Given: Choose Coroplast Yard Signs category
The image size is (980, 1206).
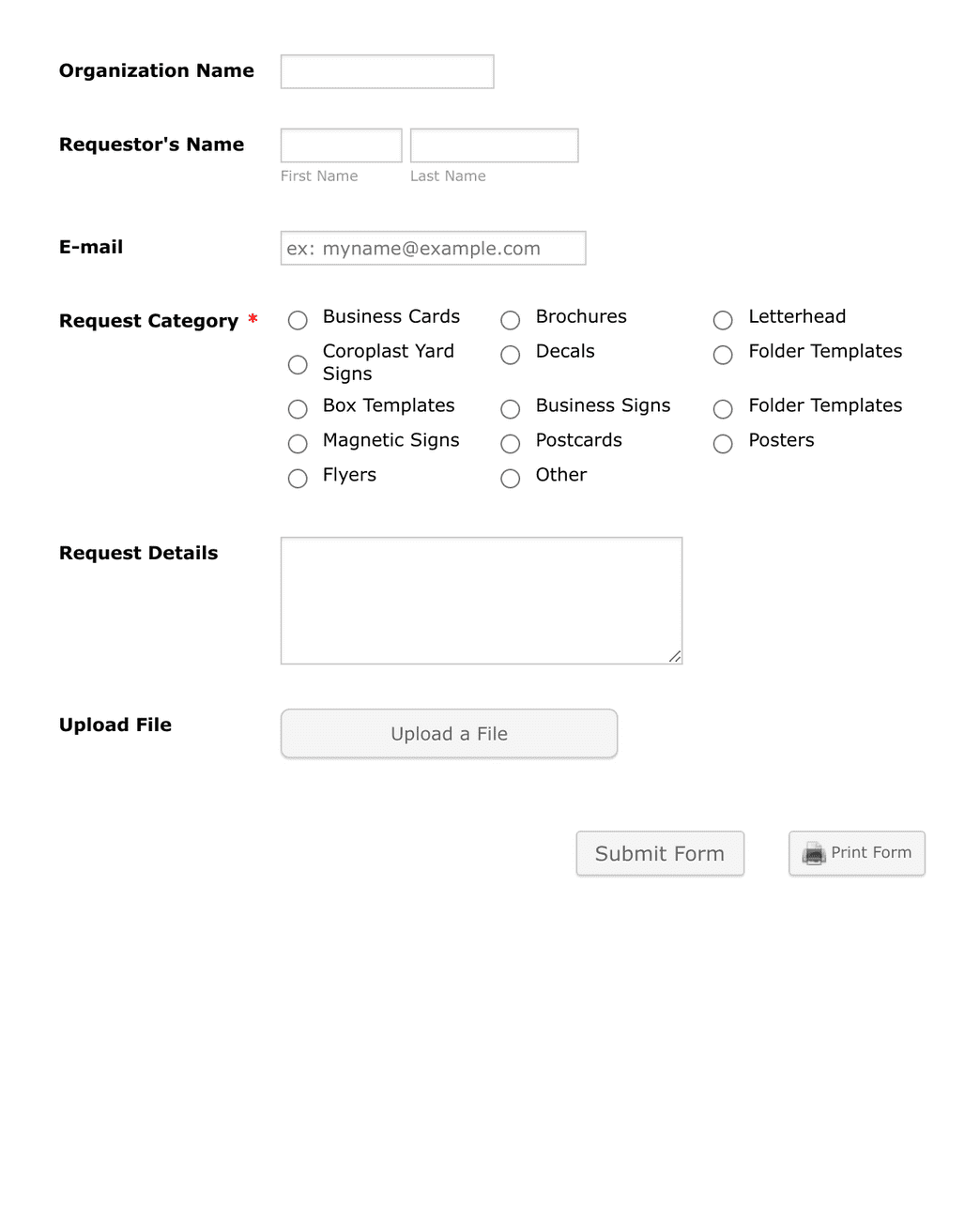Looking at the screenshot, I should (x=298, y=364).
